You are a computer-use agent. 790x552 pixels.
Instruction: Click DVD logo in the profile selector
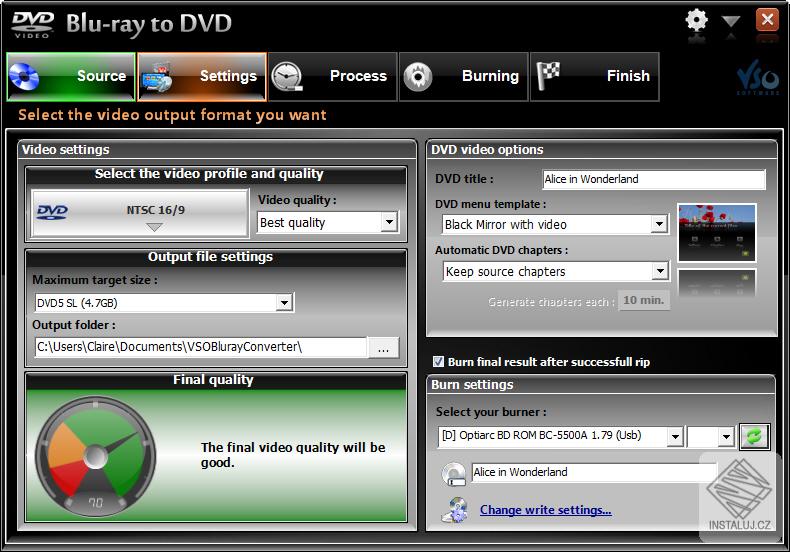point(52,212)
